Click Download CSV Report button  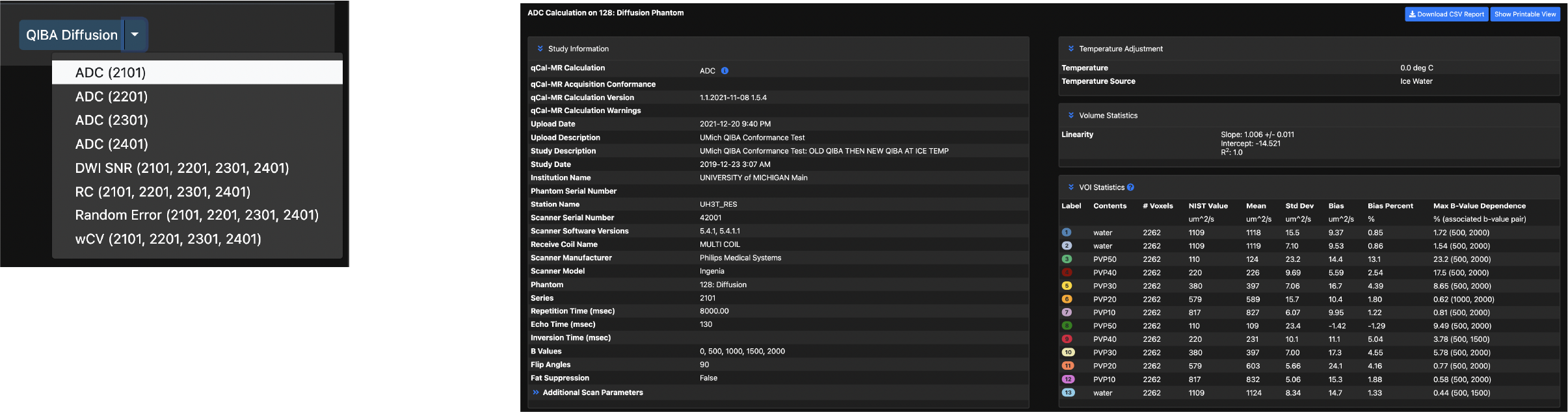pyautogui.click(x=1446, y=14)
